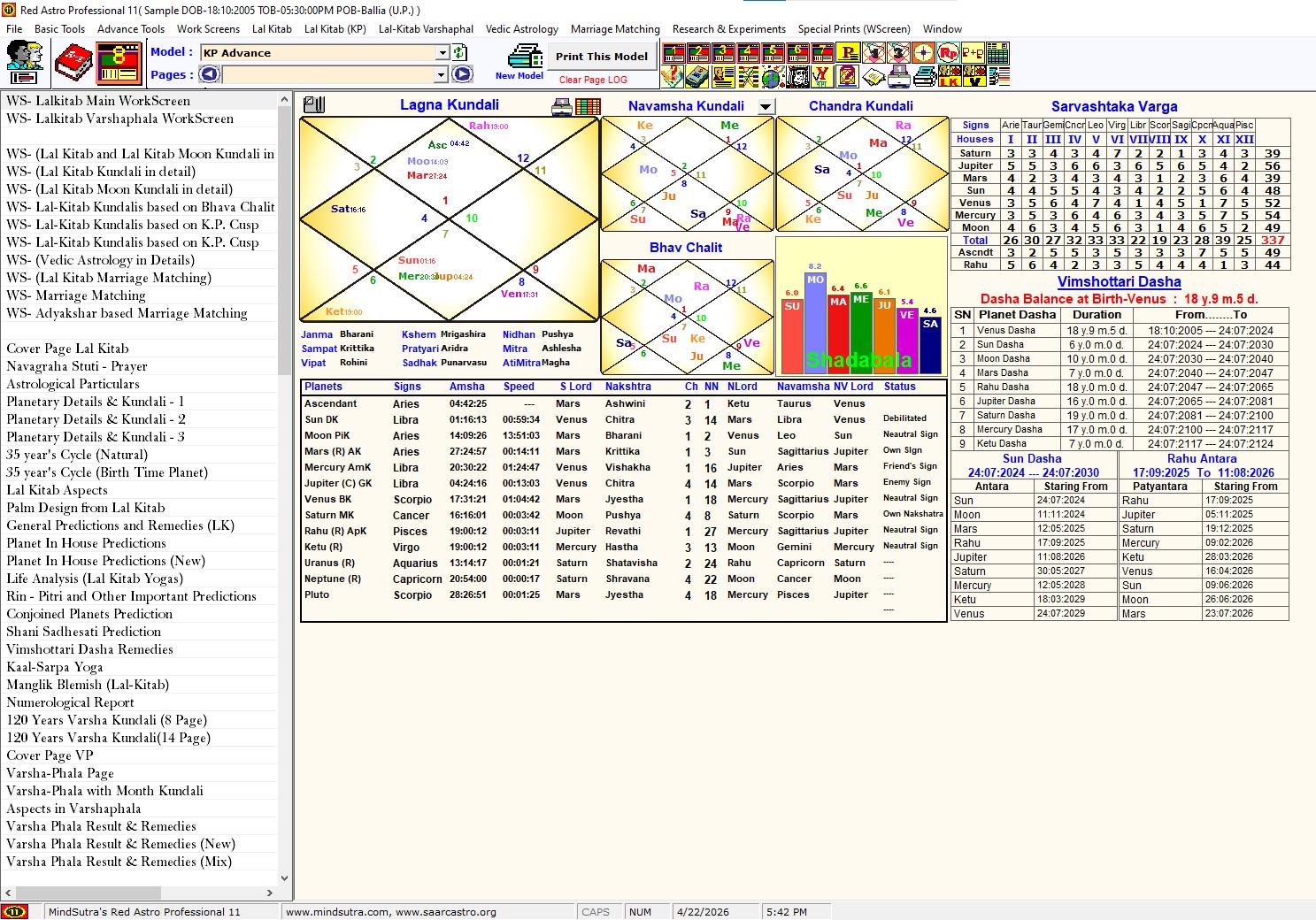The width and height of the screenshot is (1316, 920).
Task: Click the king playing card icon
Action: (797, 77)
